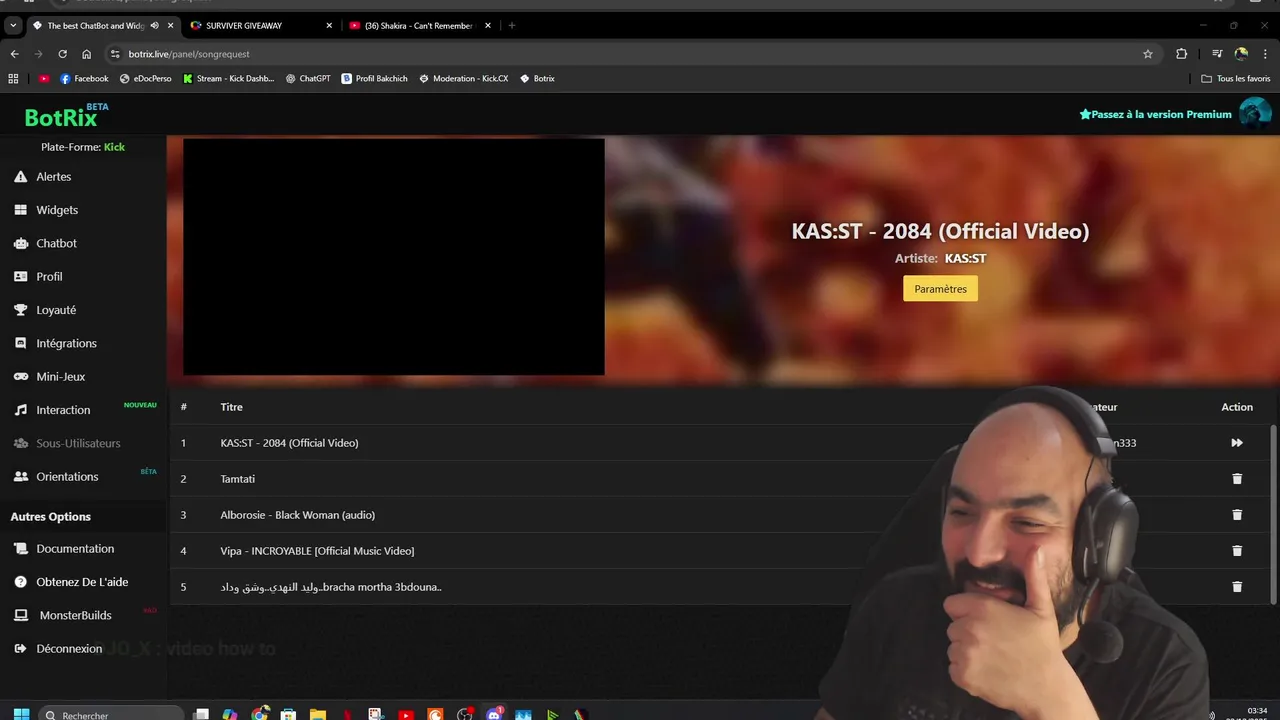
Task: Click the Documentation book icon
Action: click(20, 549)
